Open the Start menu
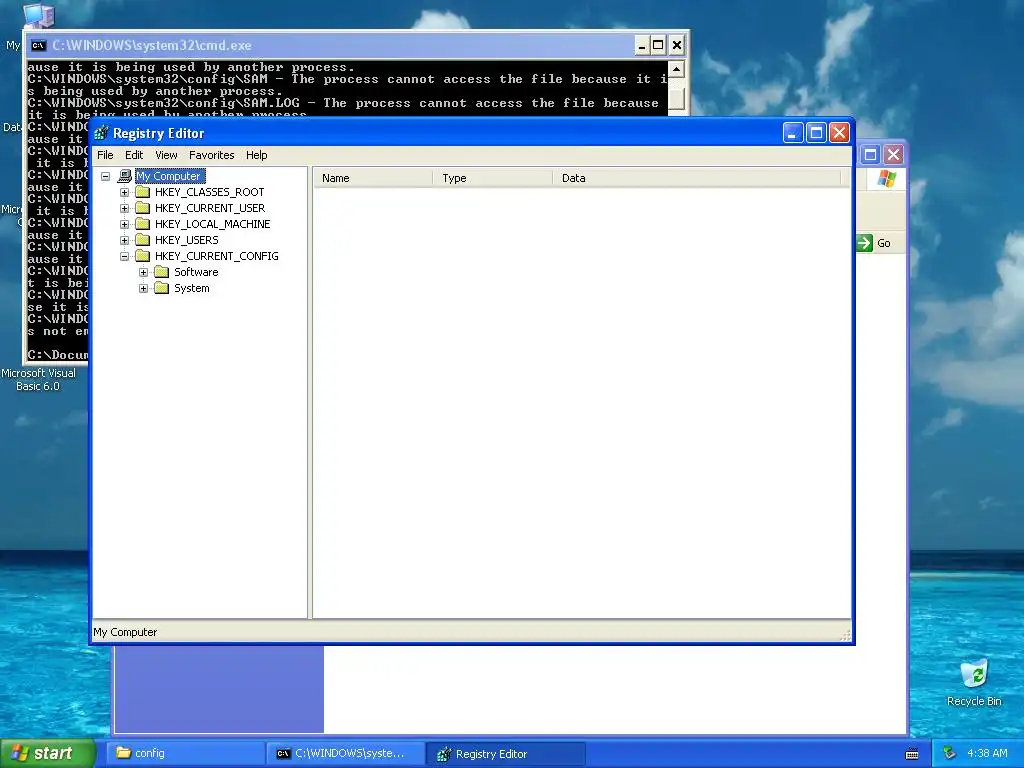1024x768 pixels. pos(47,754)
